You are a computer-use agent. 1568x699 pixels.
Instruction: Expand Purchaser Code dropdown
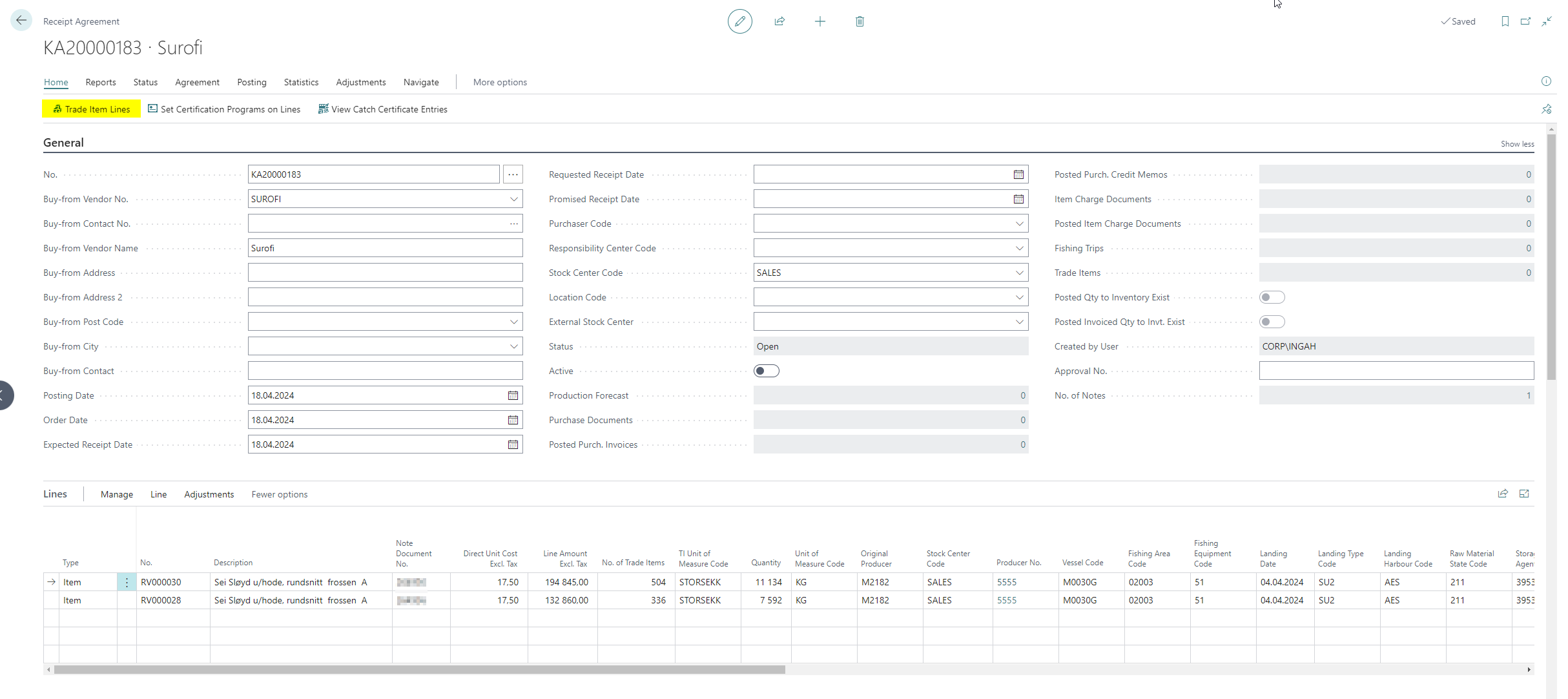[1019, 224]
